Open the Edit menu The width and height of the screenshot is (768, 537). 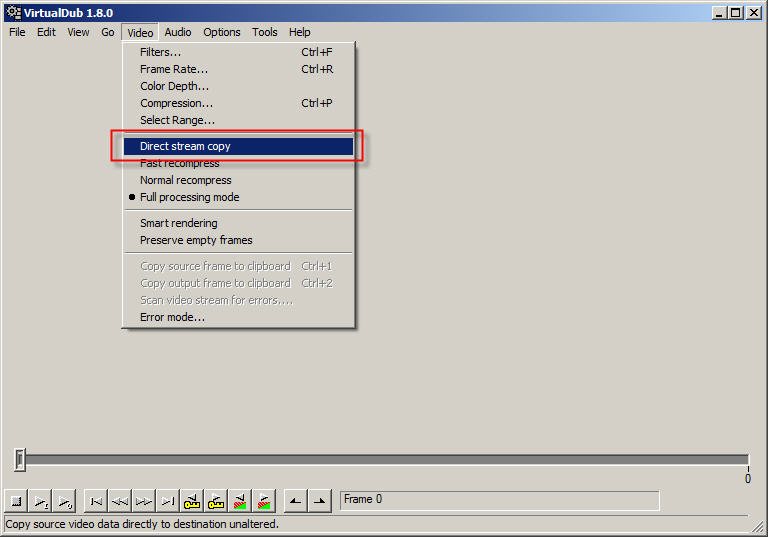click(46, 32)
